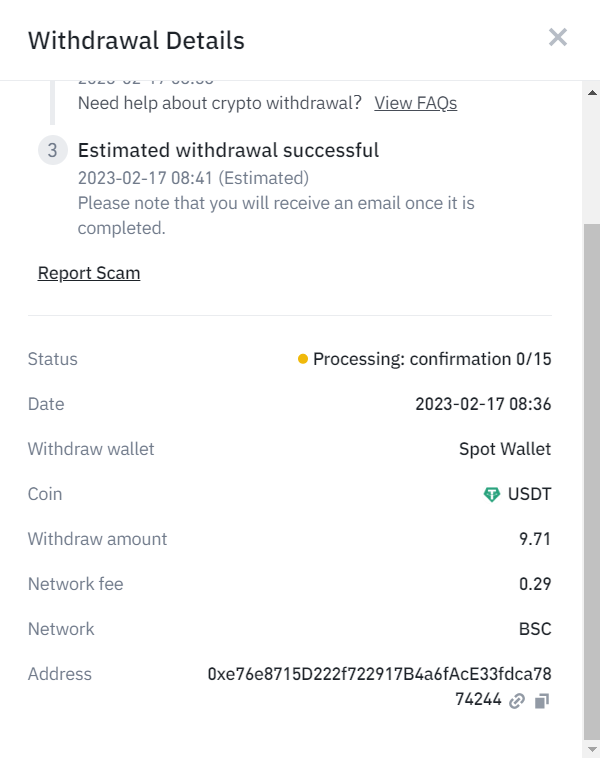Open the address explorer link icon
This screenshot has width=600, height=758.
[517, 700]
